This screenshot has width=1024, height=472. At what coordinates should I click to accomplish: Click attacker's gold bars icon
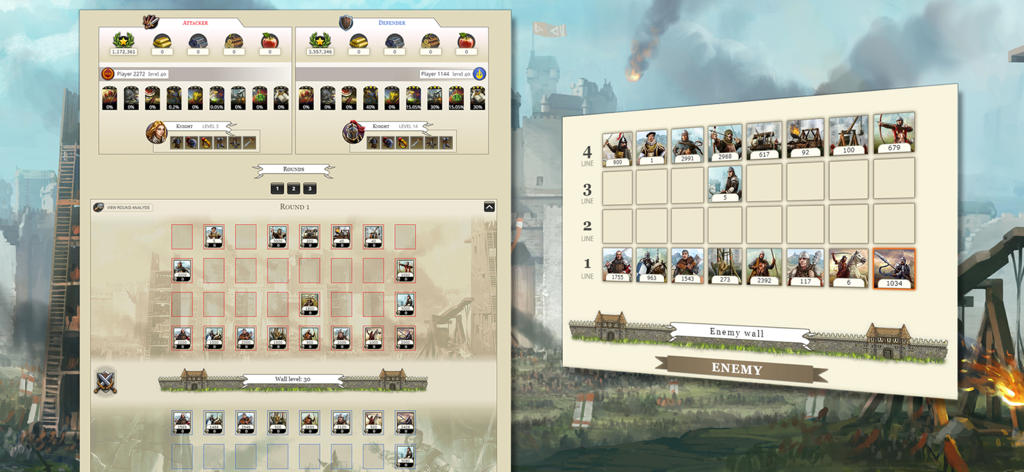click(x=162, y=40)
